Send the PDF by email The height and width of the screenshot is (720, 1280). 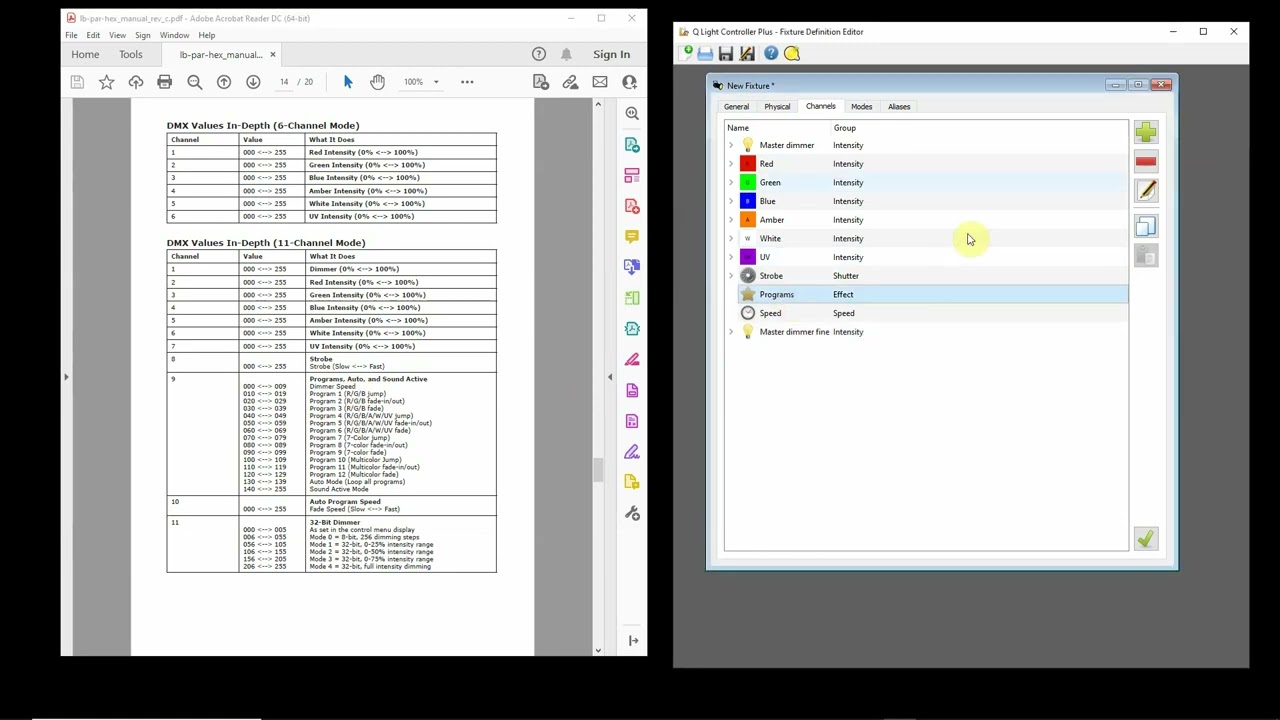[x=600, y=82]
